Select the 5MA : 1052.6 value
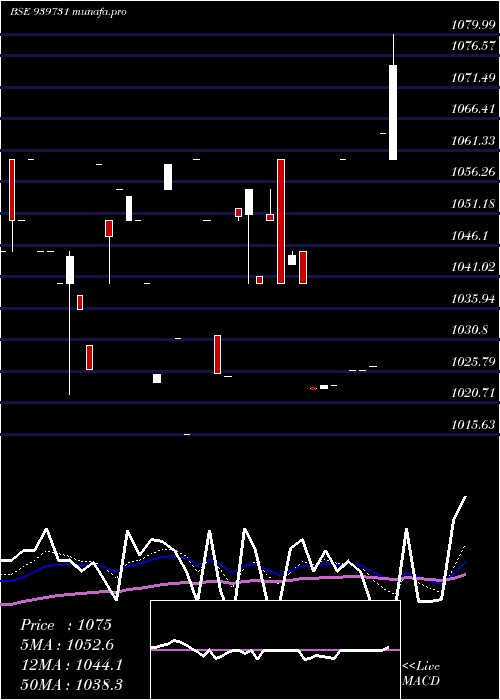 67,644
